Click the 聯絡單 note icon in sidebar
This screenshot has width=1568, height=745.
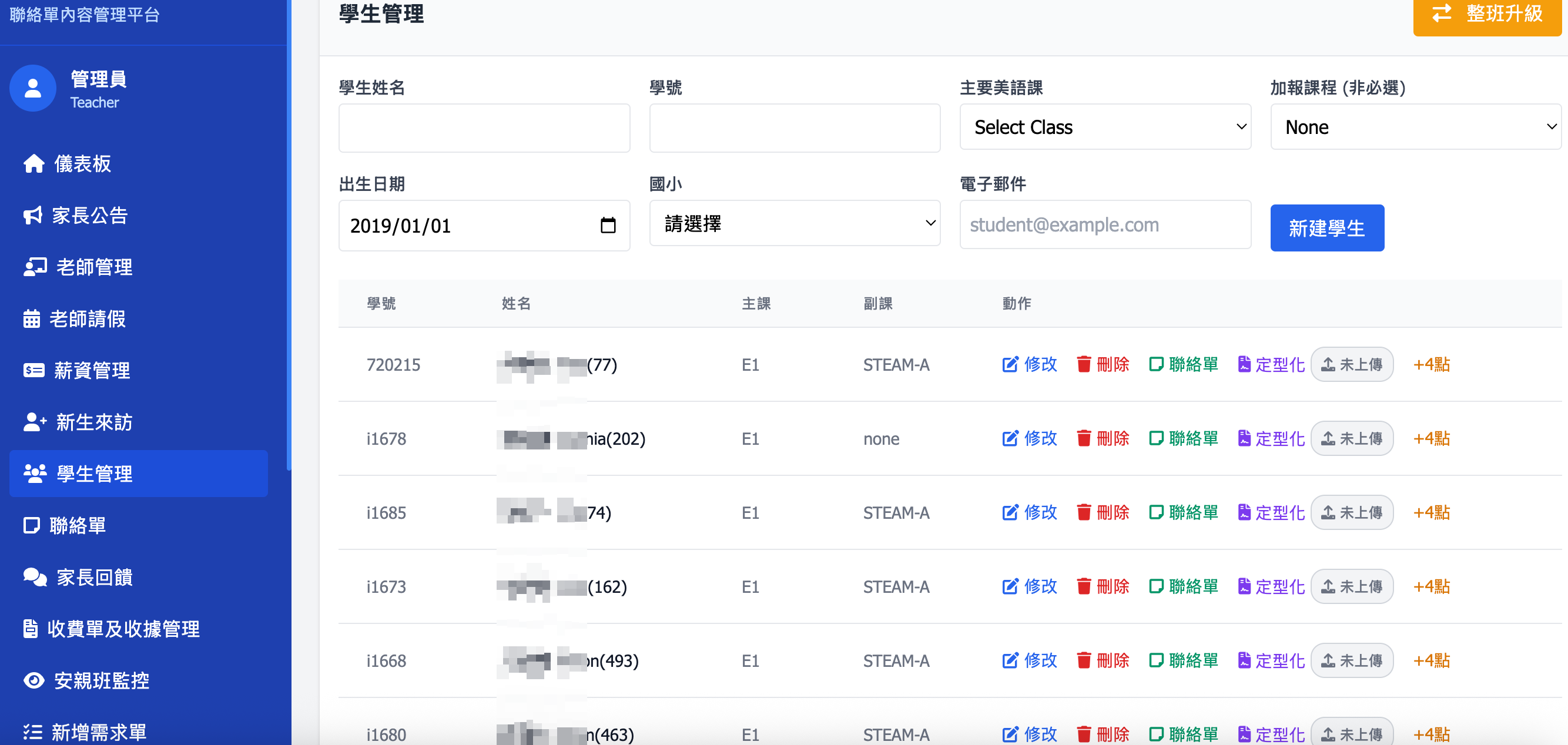32,525
